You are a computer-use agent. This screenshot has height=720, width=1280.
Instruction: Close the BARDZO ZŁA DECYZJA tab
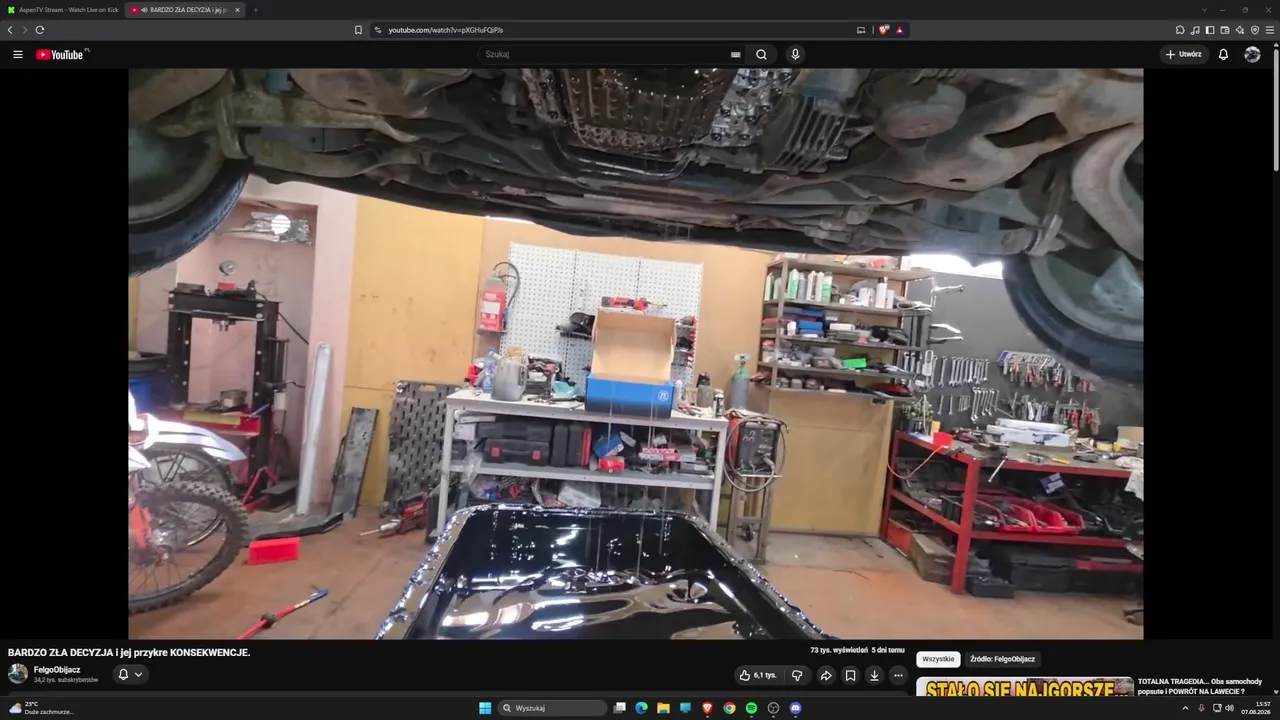(x=237, y=10)
